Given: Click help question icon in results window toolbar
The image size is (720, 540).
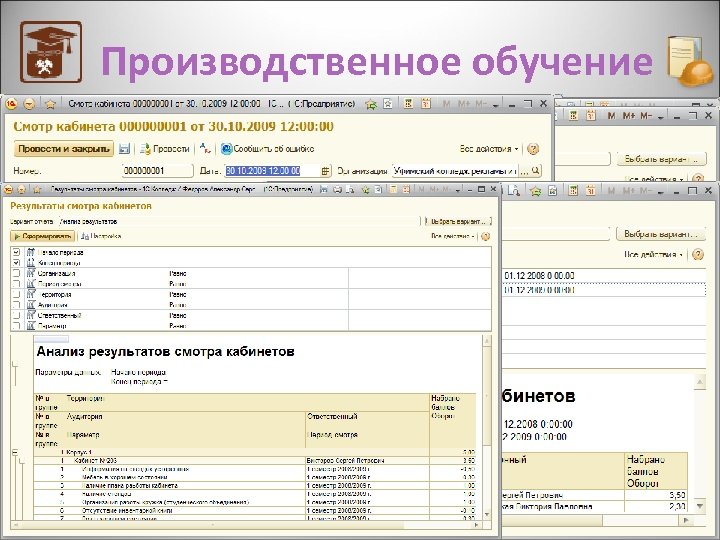Looking at the screenshot, I should (x=485, y=236).
